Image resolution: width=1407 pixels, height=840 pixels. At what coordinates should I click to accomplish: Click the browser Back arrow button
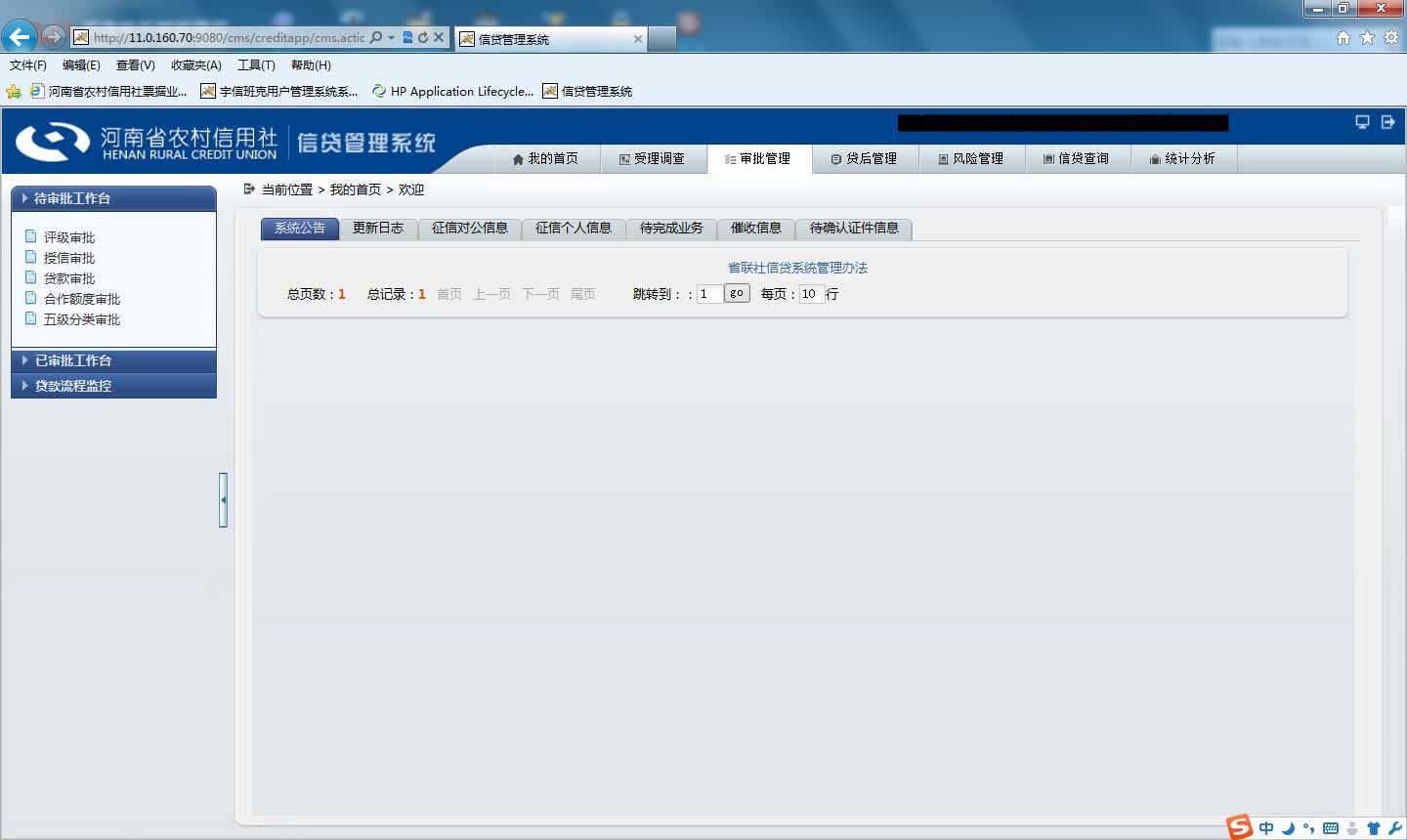click(x=19, y=37)
